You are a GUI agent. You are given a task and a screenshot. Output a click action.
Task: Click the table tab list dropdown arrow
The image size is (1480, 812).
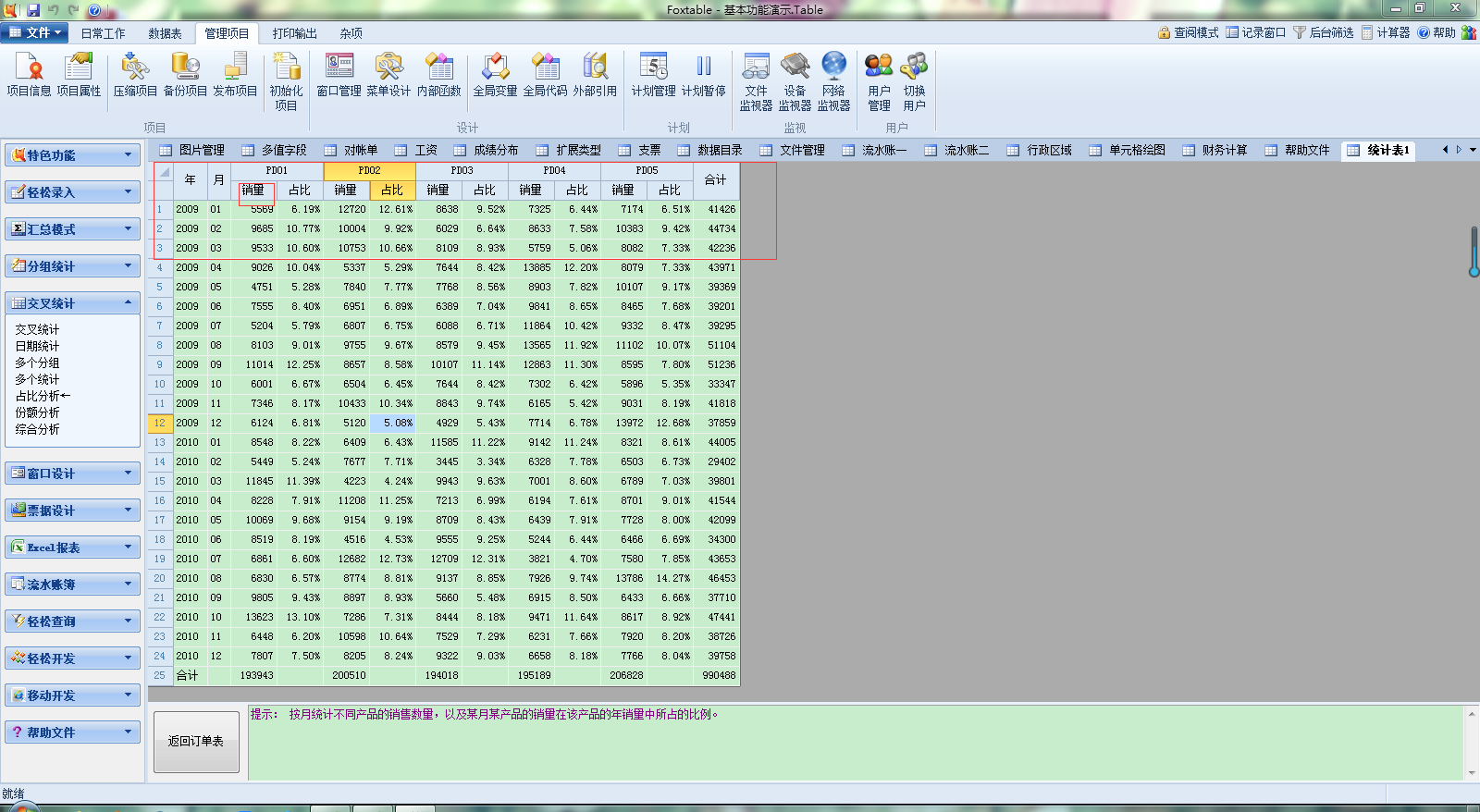point(1473,150)
